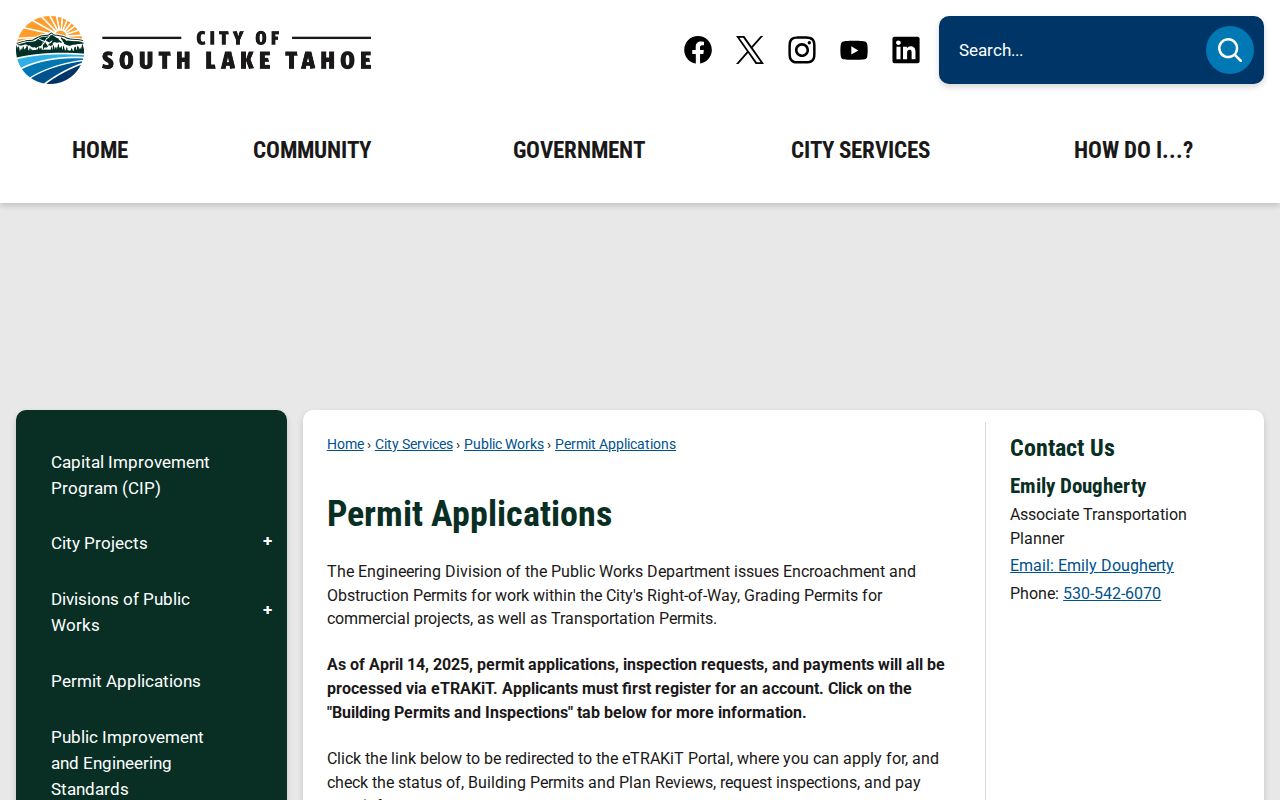Screen dimensions: 1280x800
Task: Open the LinkedIn social icon
Action: (906, 50)
